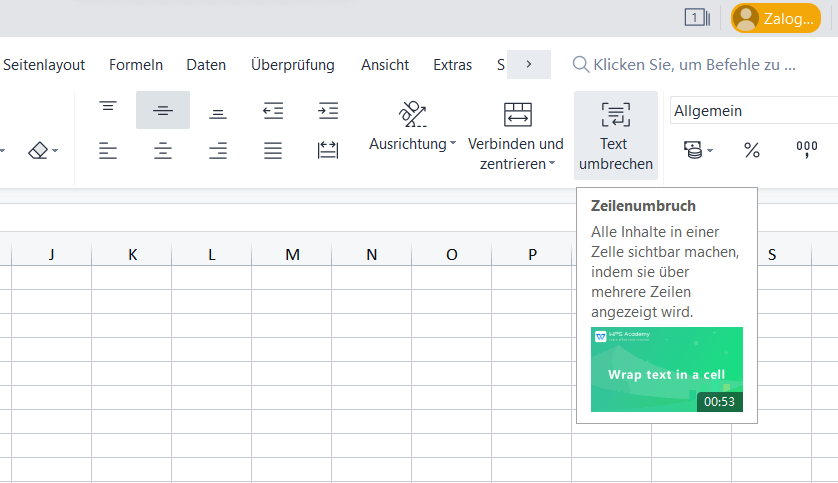The width and height of the screenshot is (838, 483).
Task: Toggle middle vertical alignment
Action: (x=163, y=110)
